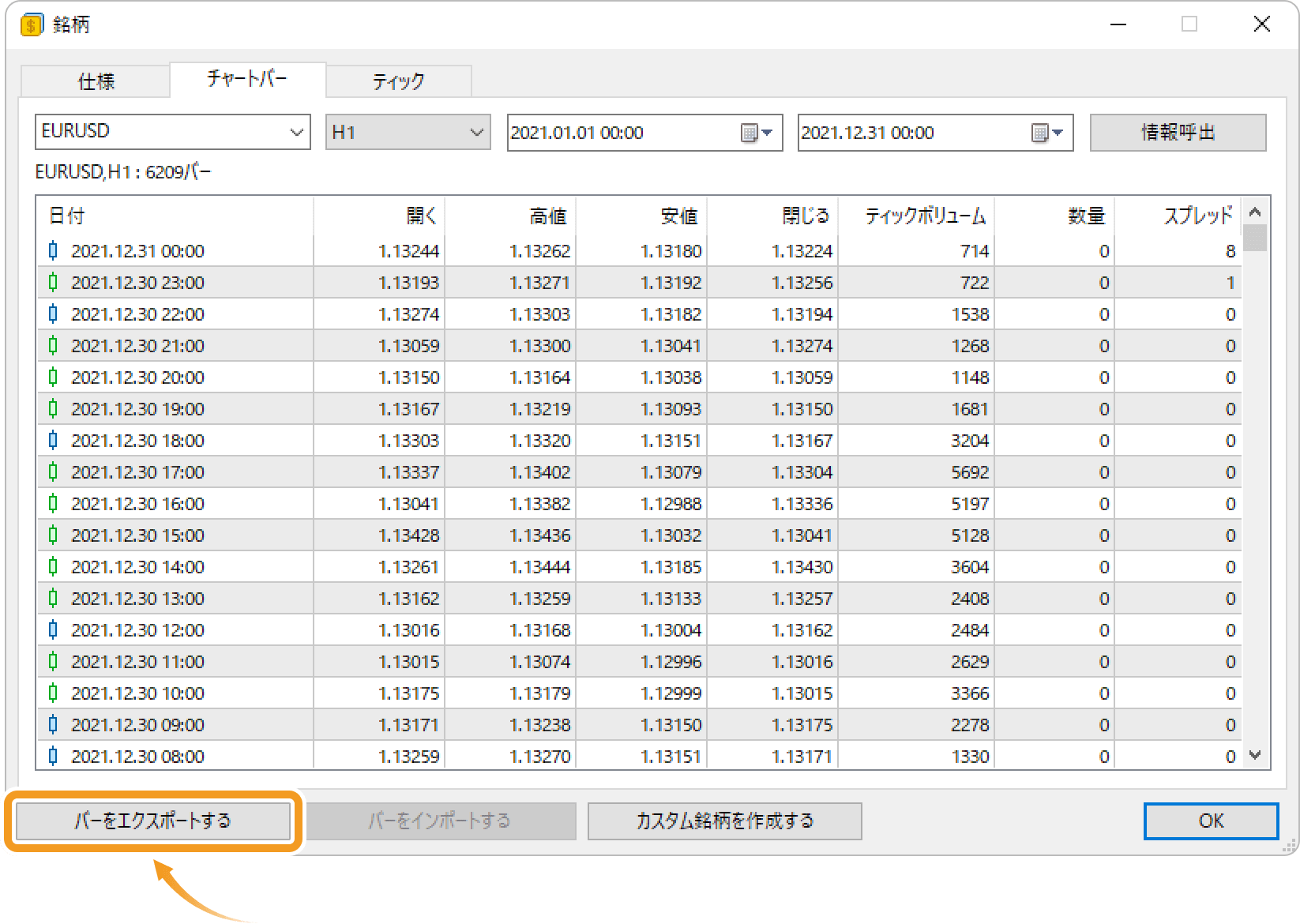Click candlestick icon for 2021.12.30 10:00 row
Screen dimensions: 1300x924
tap(53, 693)
